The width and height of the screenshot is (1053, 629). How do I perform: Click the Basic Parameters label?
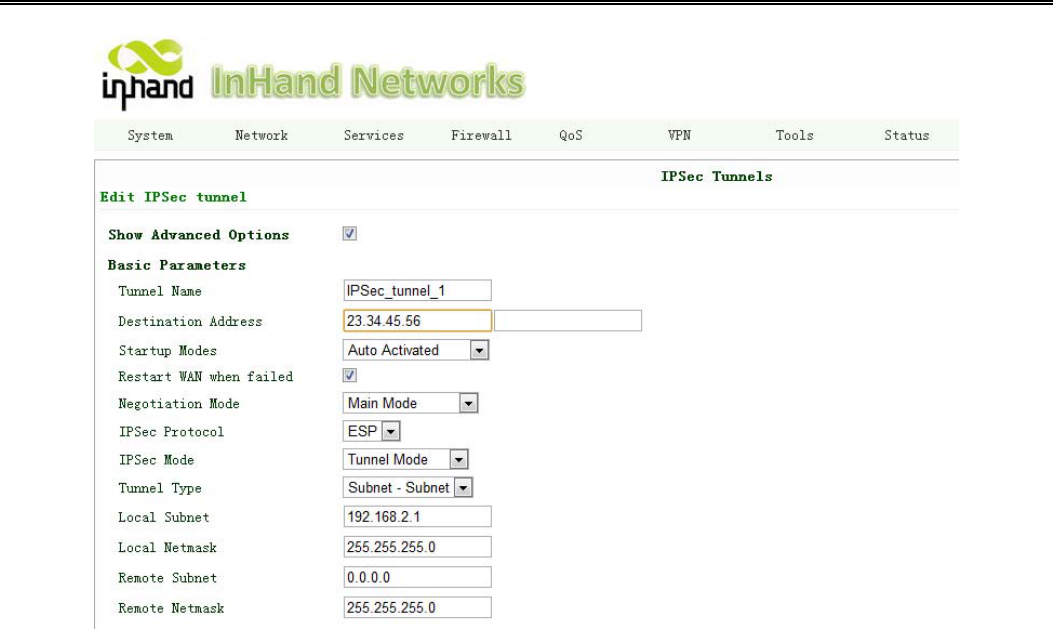click(177, 265)
